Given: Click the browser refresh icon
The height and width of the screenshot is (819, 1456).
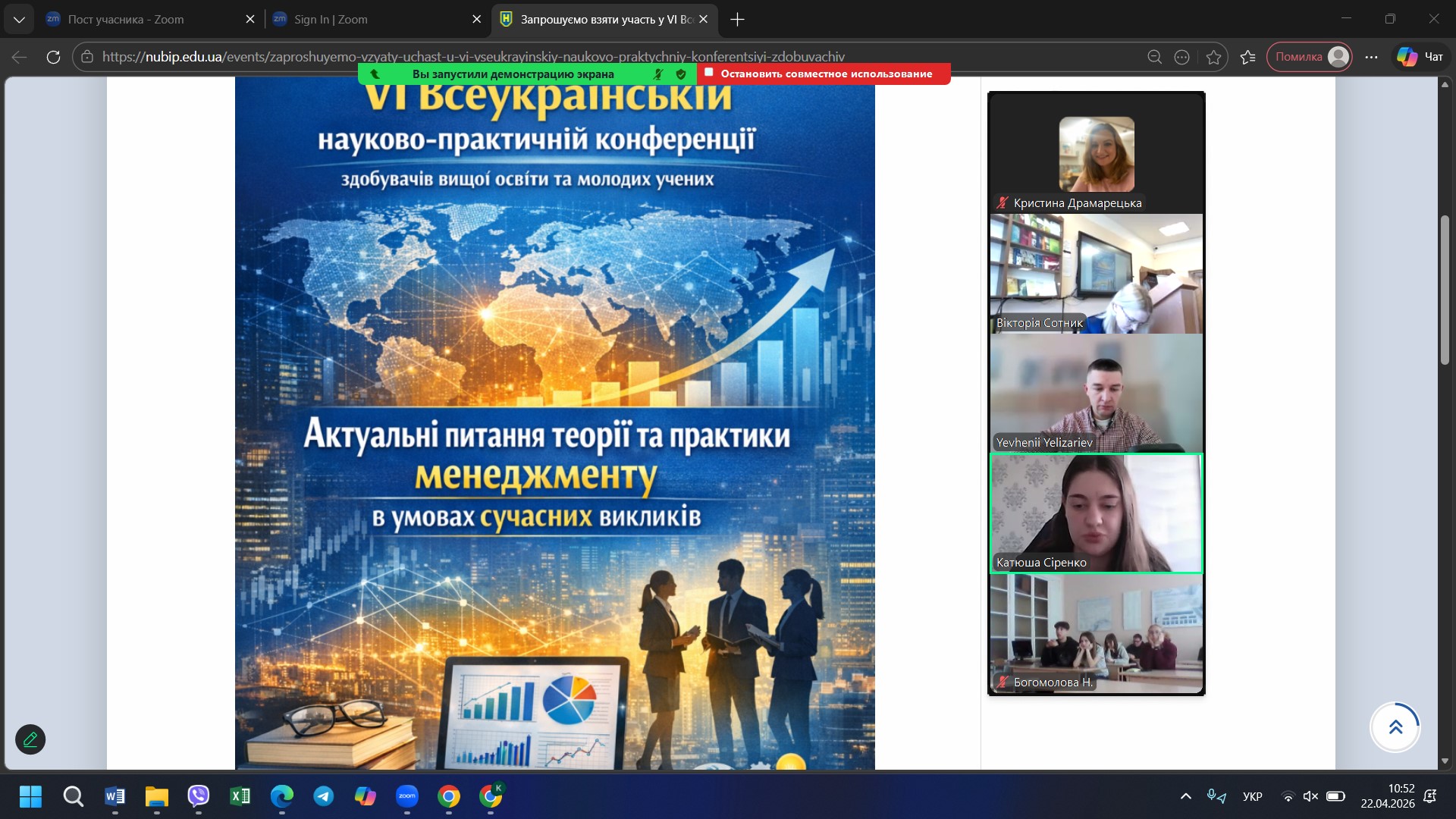Looking at the screenshot, I should [53, 57].
